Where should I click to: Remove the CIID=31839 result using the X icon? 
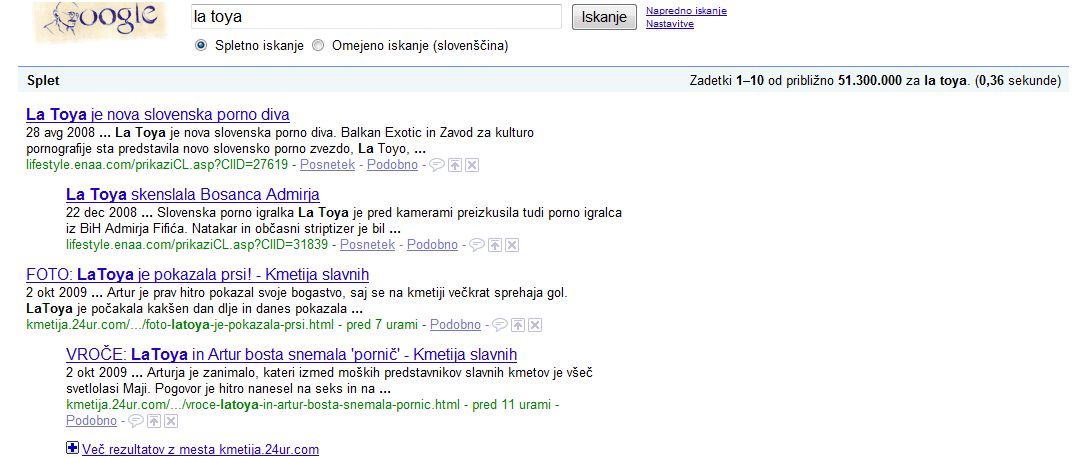pyautogui.click(x=512, y=245)
